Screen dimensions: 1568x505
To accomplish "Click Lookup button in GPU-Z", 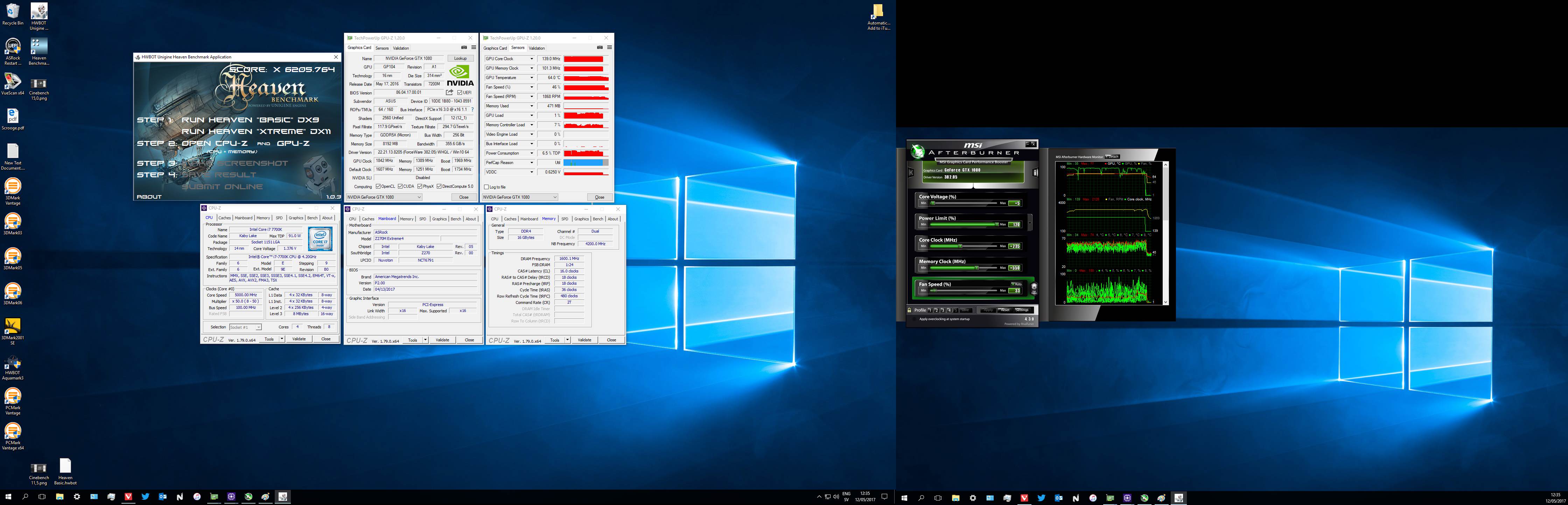I will [460, 59].
